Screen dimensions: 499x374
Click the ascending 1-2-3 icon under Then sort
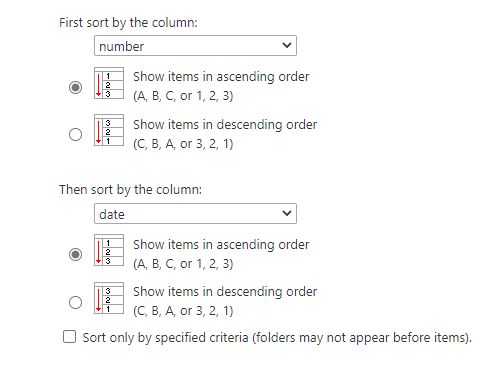click(x=109, y=250)
